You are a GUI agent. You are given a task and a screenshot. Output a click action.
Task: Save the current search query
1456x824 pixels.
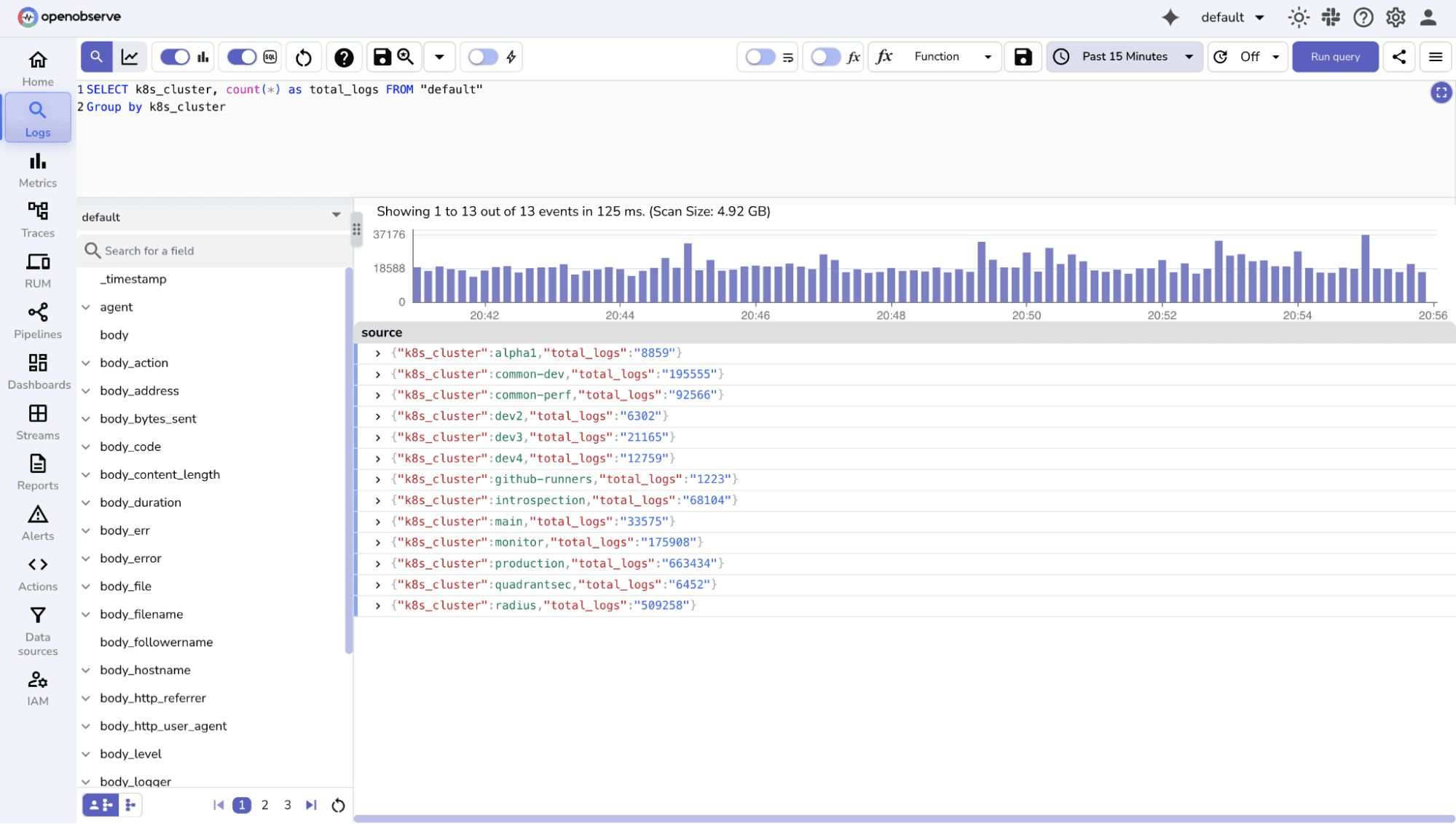(x=382, y=56)
